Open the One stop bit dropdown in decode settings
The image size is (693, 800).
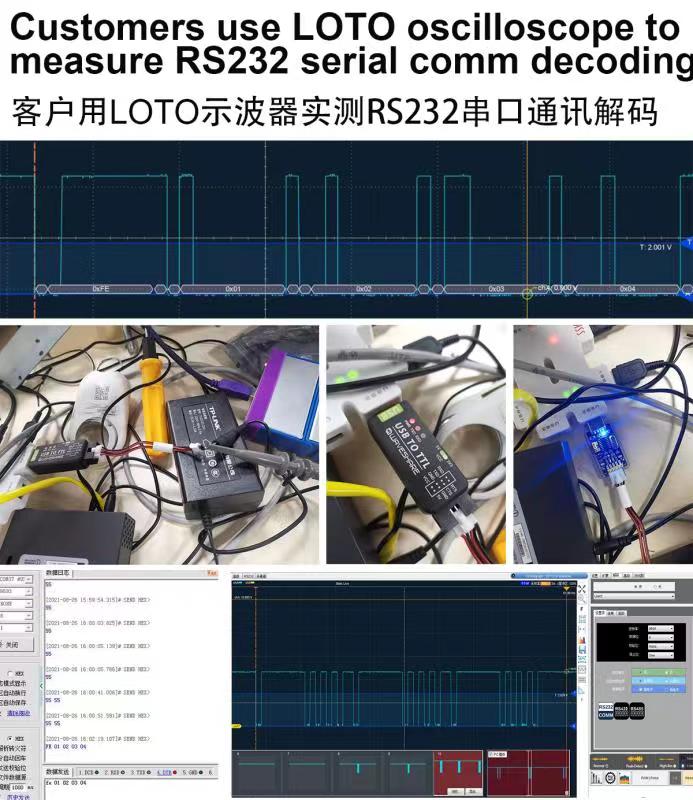pos(661,655)
